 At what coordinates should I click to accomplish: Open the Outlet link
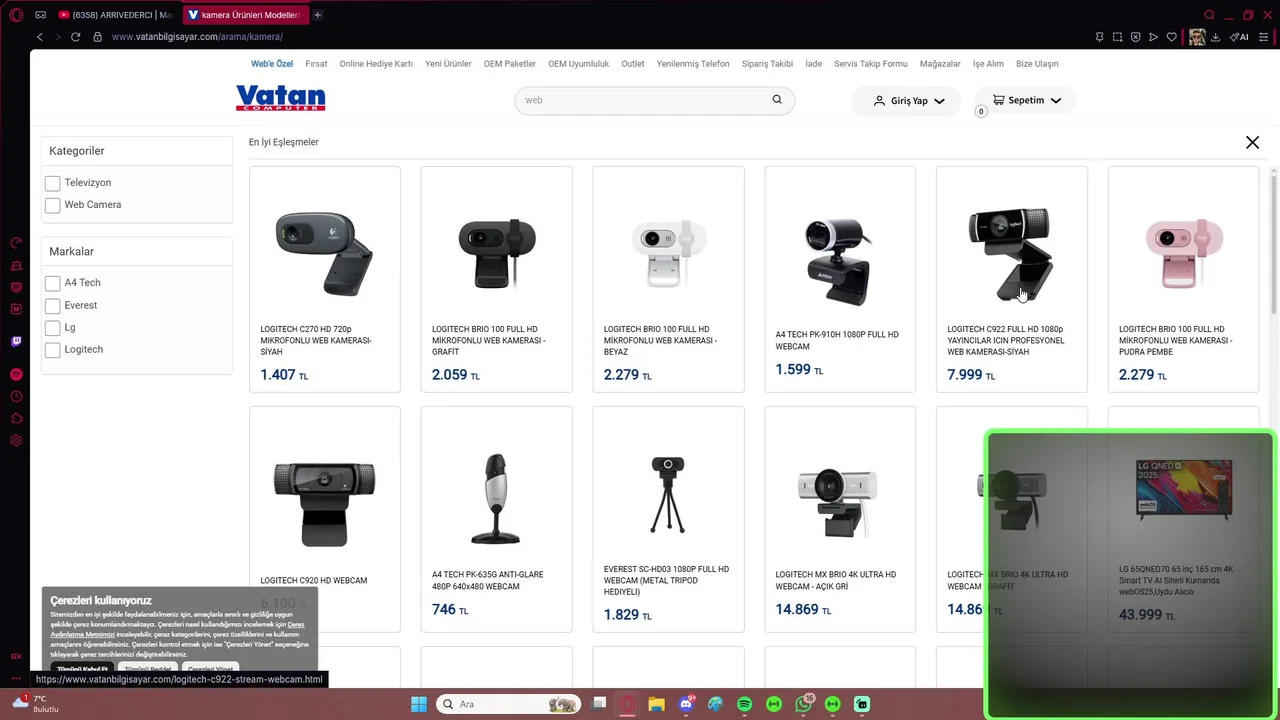pos(633,64)
